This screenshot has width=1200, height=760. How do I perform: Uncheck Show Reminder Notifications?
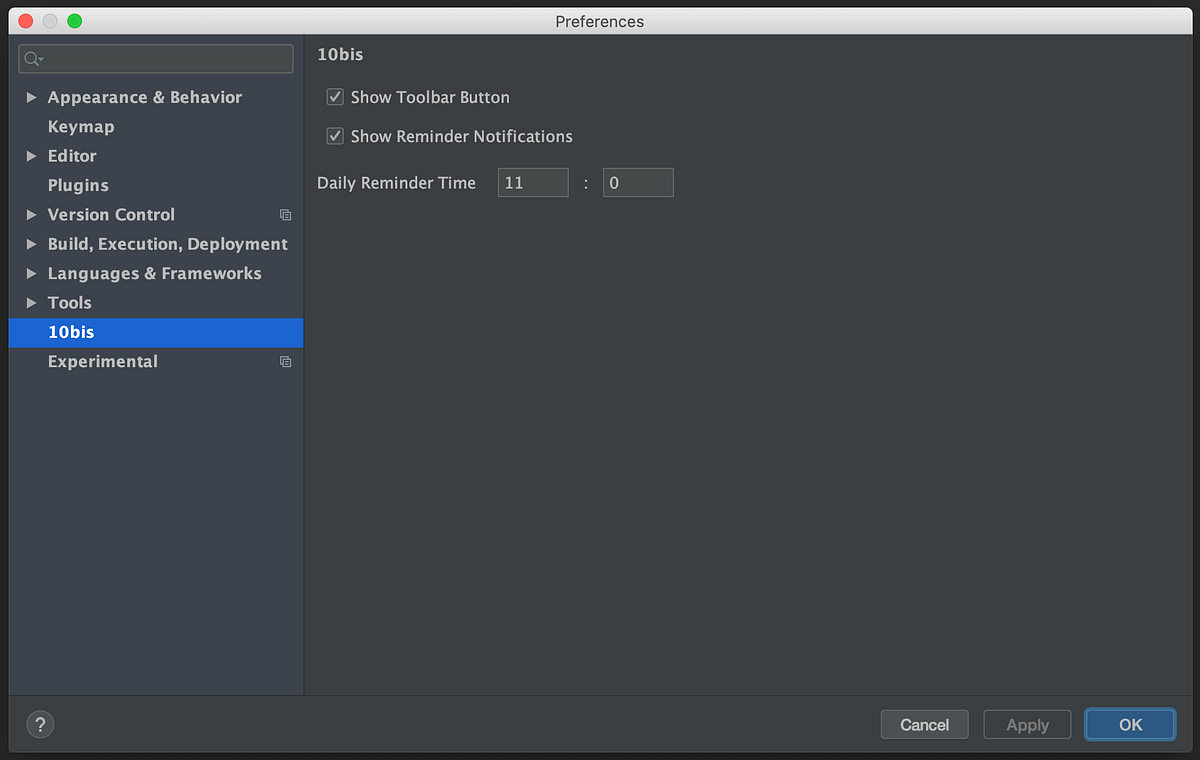click(x=335, y=136)
